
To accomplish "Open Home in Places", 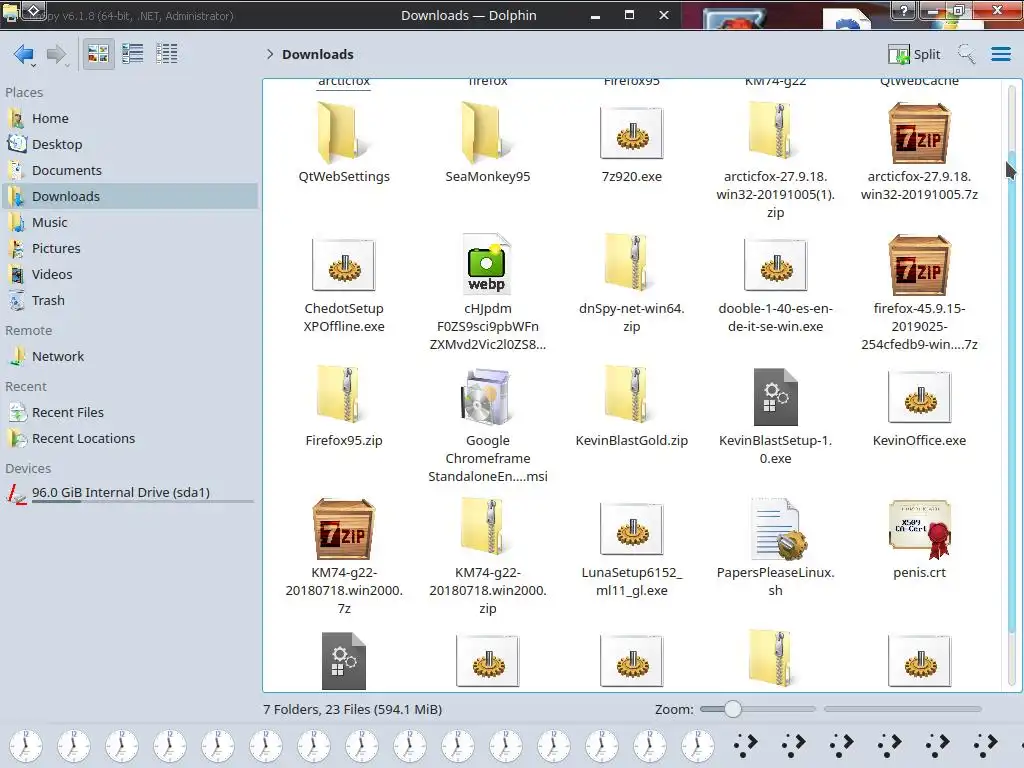I will click(129, 118).
